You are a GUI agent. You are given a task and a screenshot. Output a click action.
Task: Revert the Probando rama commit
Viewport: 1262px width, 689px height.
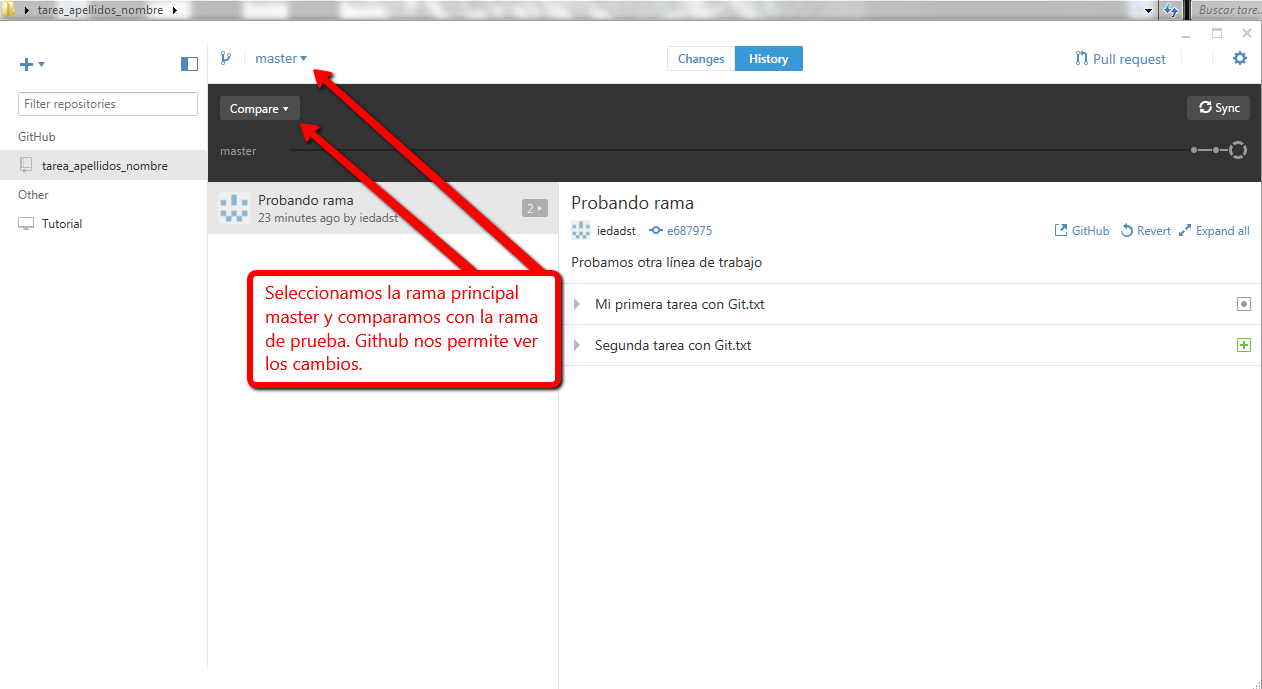(1145, 230)
